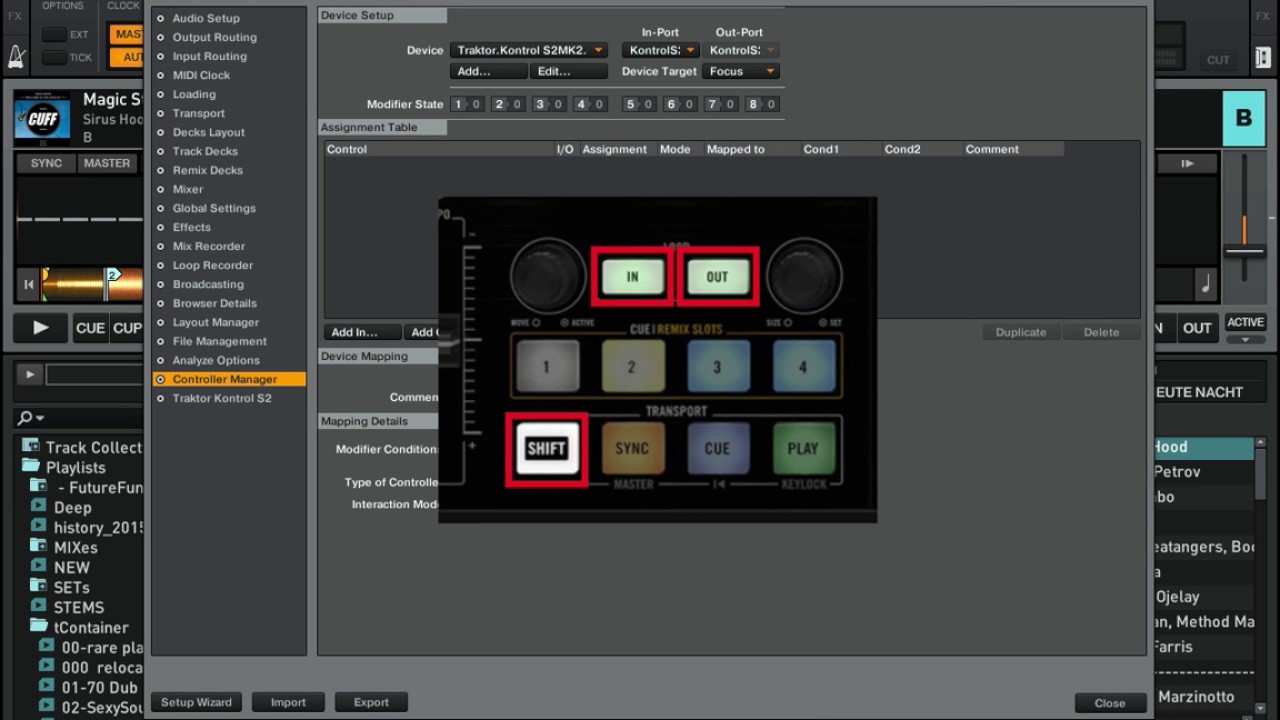
Task: Select the Transport preferences section
Action: tap(198, 113)
